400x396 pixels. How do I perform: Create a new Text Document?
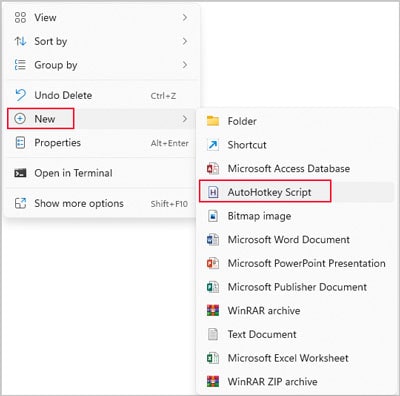tap(296, 334)
